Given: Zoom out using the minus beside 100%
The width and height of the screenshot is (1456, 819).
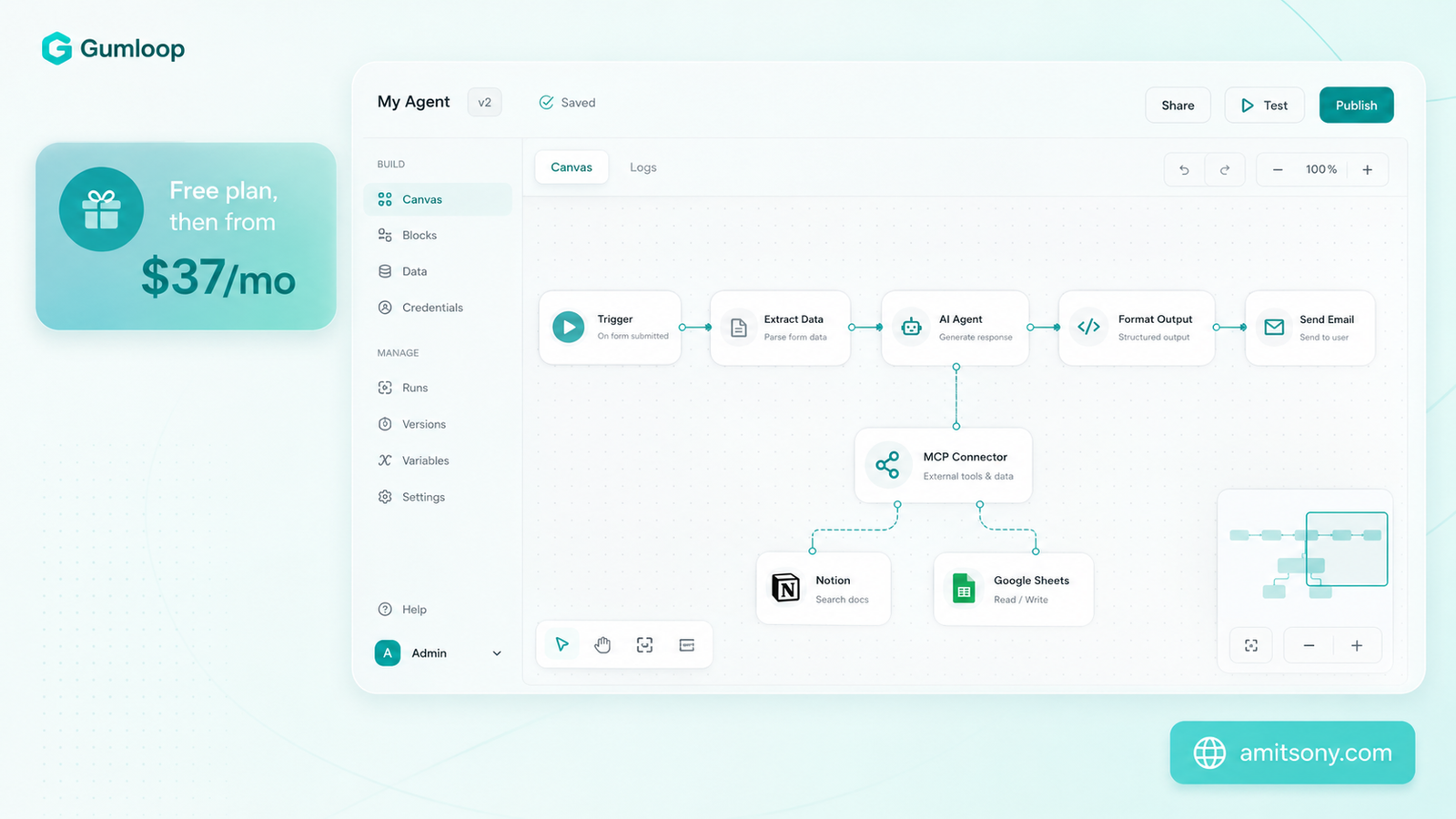Looking at the screenshot, I should point(1278,169).
